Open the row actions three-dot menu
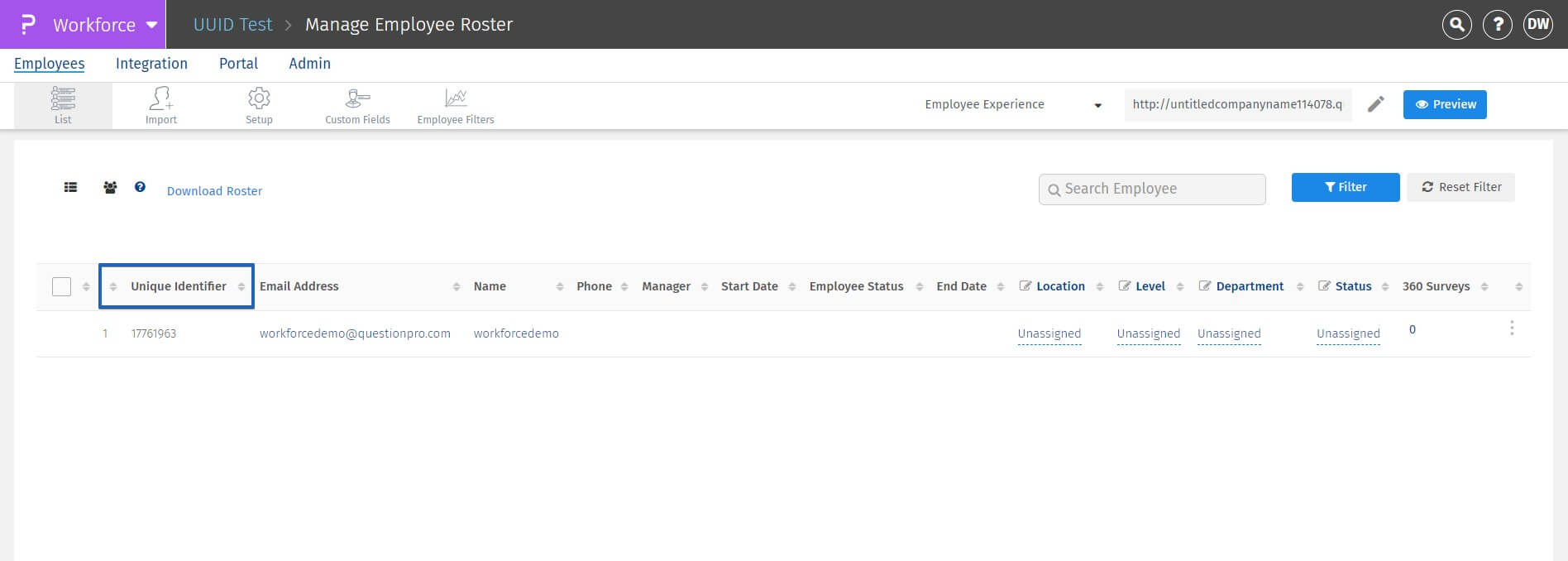The height and width of the screenshot is (561, 1568). point(1512,328)
